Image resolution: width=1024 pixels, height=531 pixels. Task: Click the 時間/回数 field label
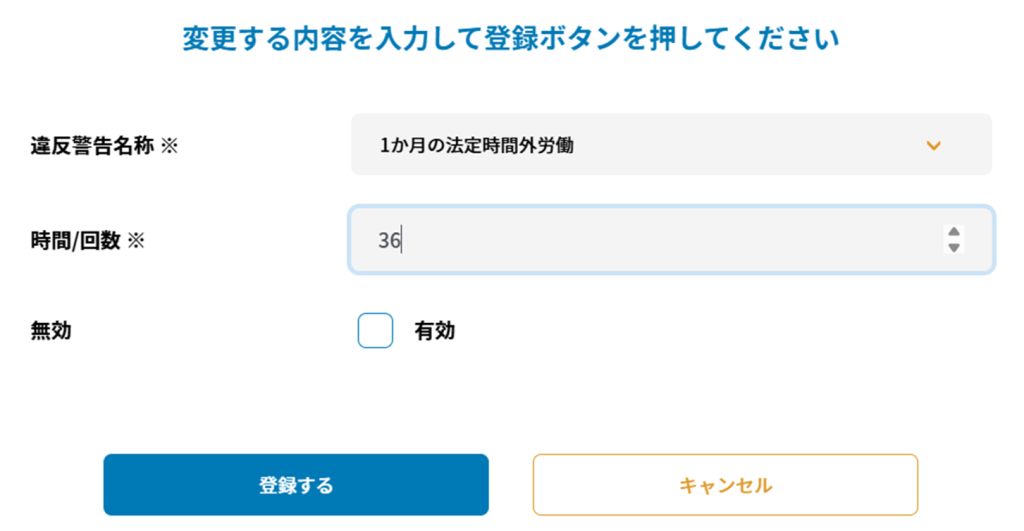(x=75, y=240)
